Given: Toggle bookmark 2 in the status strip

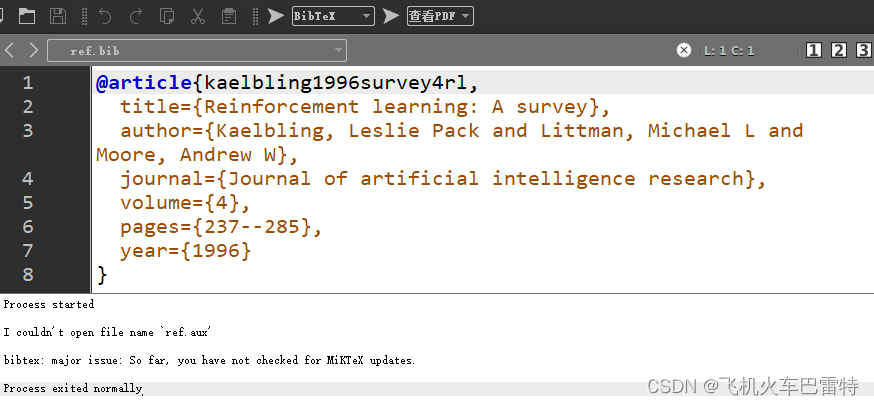Looking at the screenshot, I should 838,50.
